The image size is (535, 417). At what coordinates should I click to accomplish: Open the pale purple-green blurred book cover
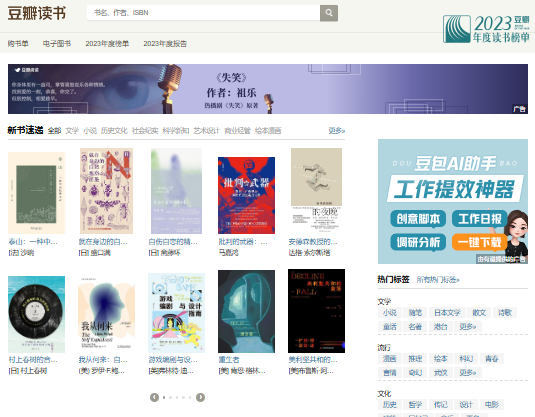click(176, 191)
